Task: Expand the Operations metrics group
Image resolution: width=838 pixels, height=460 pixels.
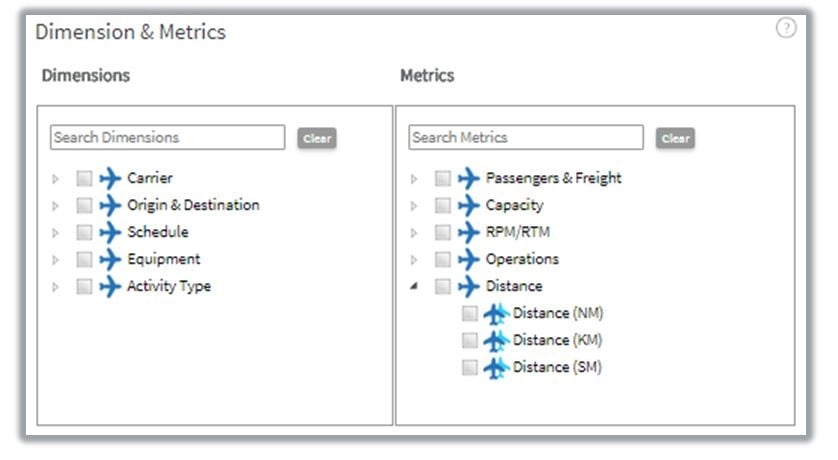Action: click(414, 260)
